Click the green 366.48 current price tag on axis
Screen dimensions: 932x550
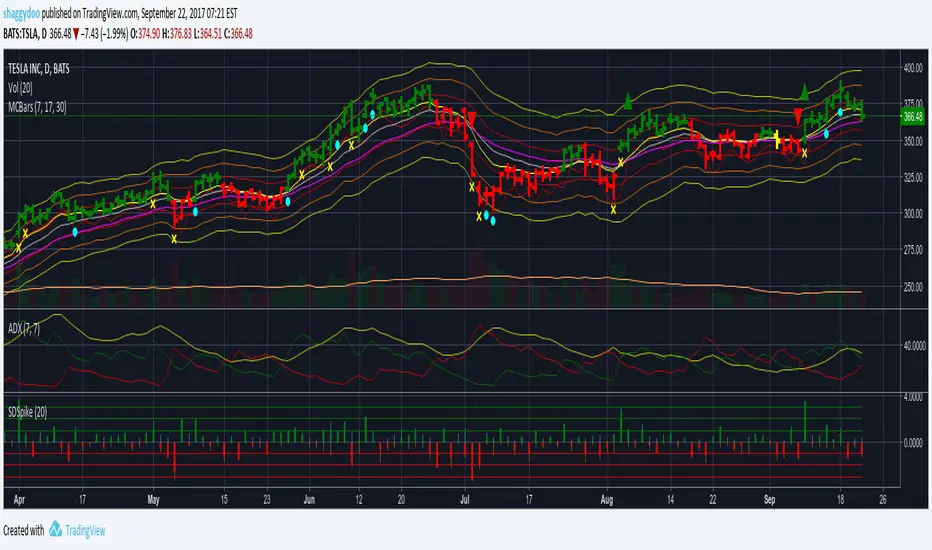(912, 117)
